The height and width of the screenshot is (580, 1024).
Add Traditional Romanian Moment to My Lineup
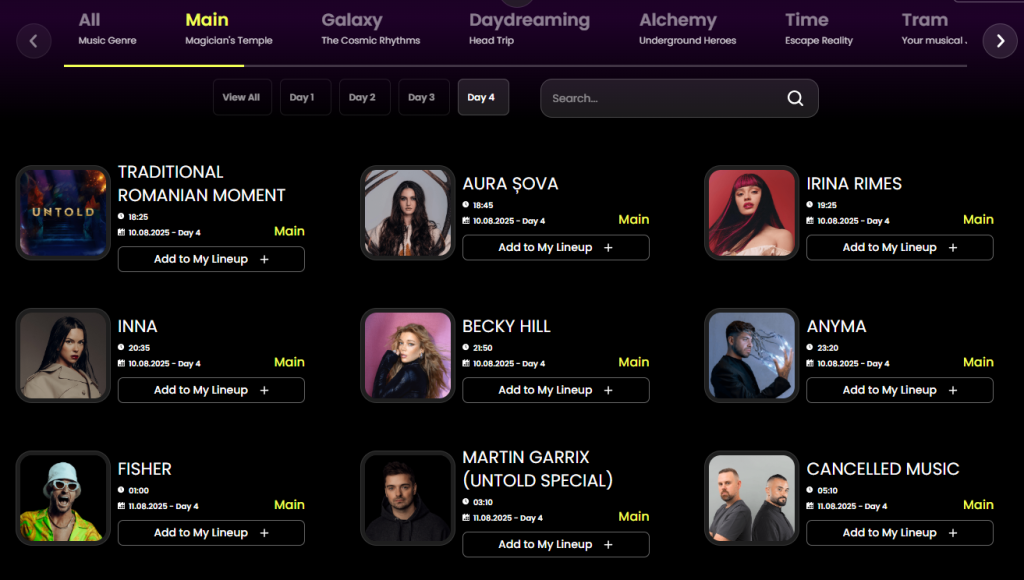point(211,259)
